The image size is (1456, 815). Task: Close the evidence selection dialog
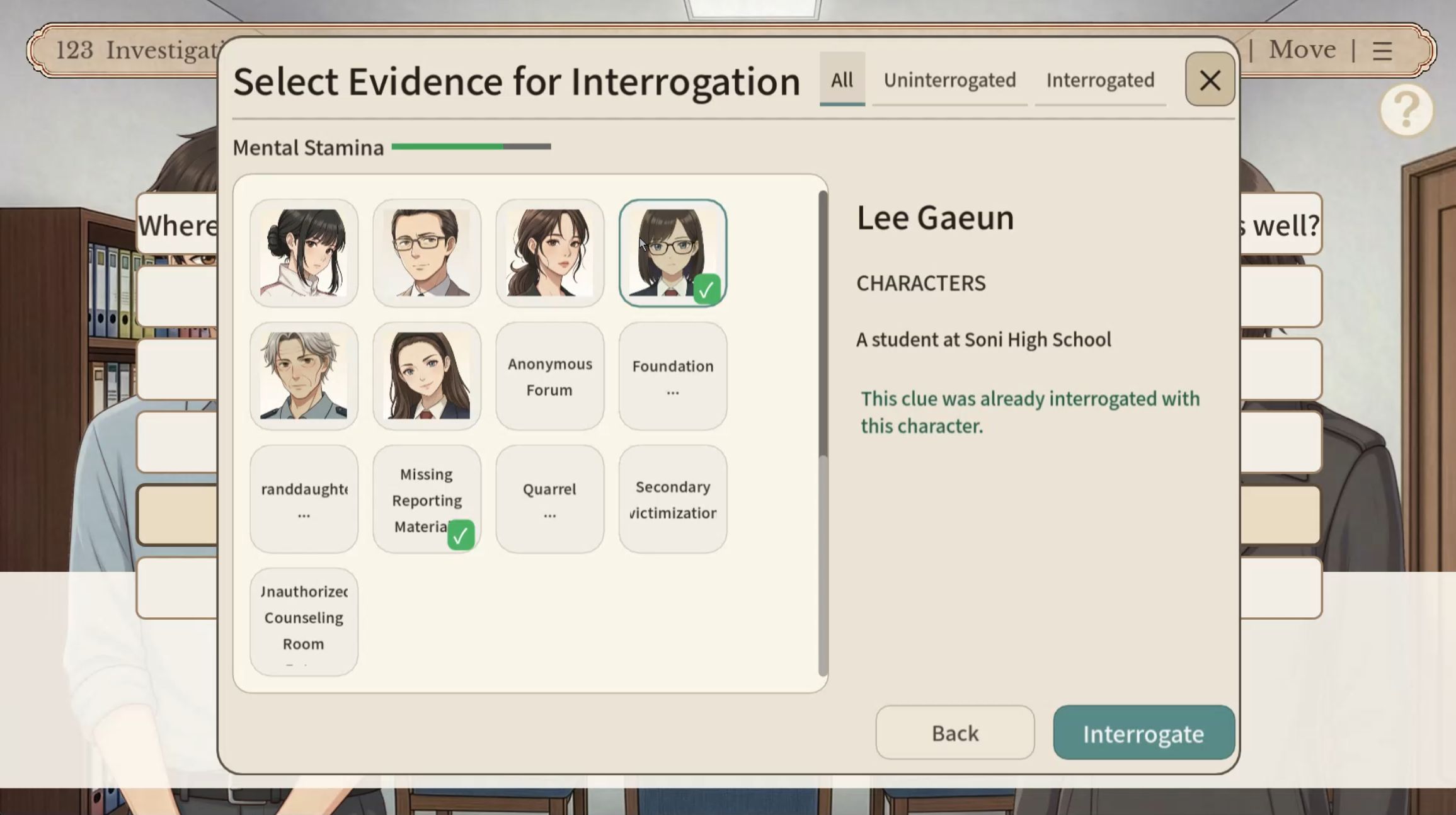(x=1209, y=80)
